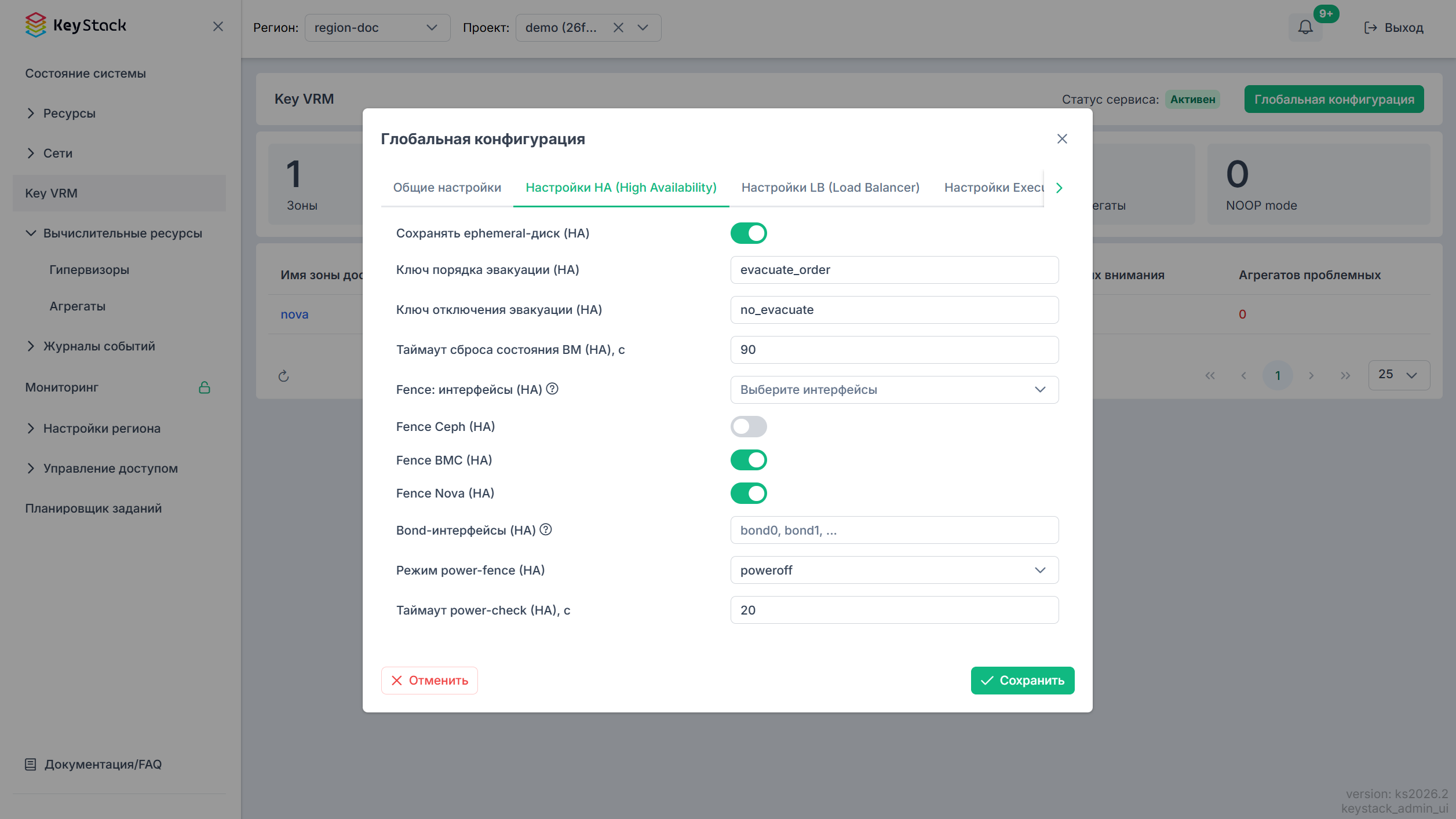Click the Активен service status badge
The height and width of the screenshot is (819, 1456).
tap(1192, 100)
